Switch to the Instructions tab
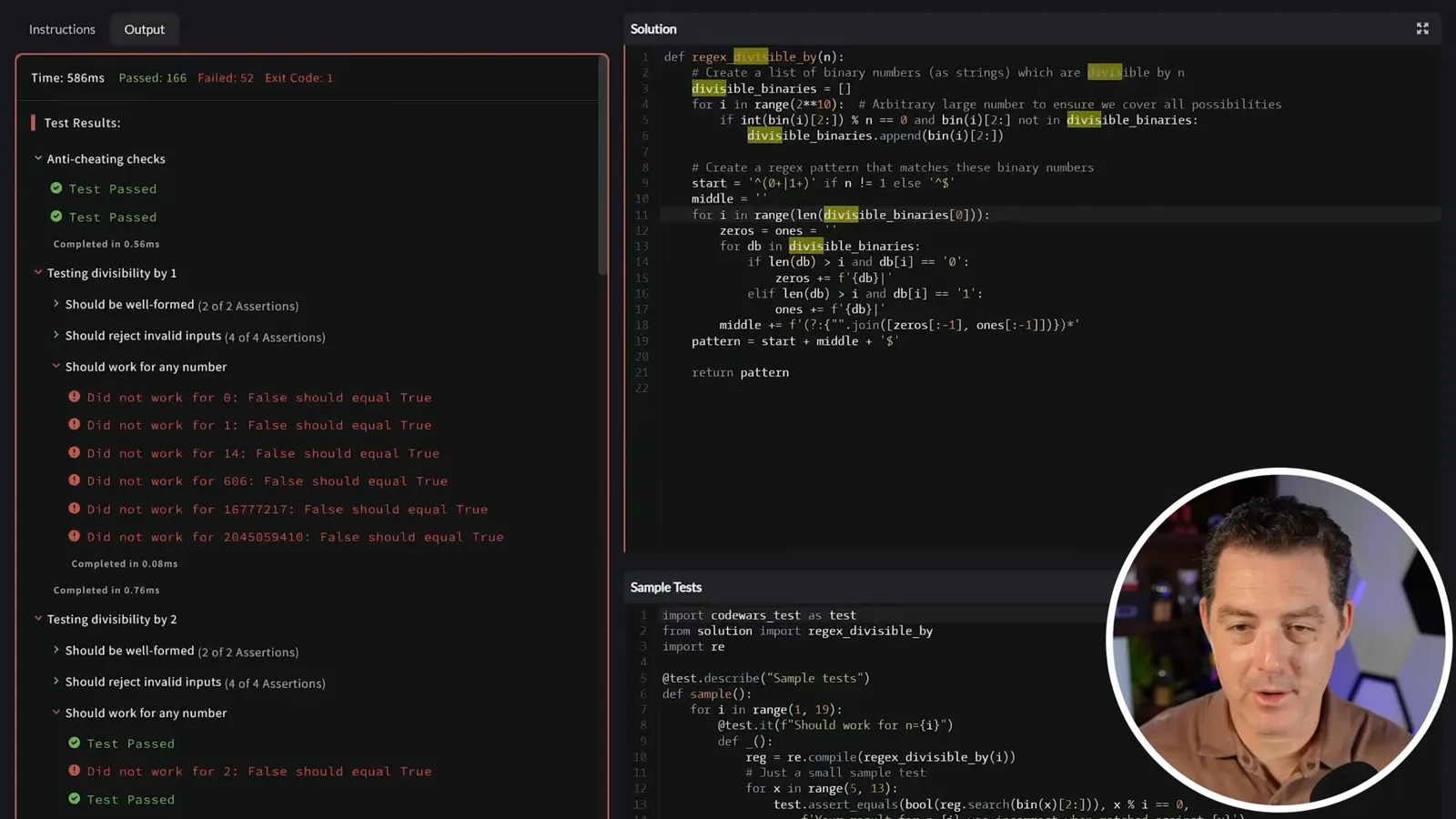Viewport: 1456px width, 819px height. pos(62,29)
